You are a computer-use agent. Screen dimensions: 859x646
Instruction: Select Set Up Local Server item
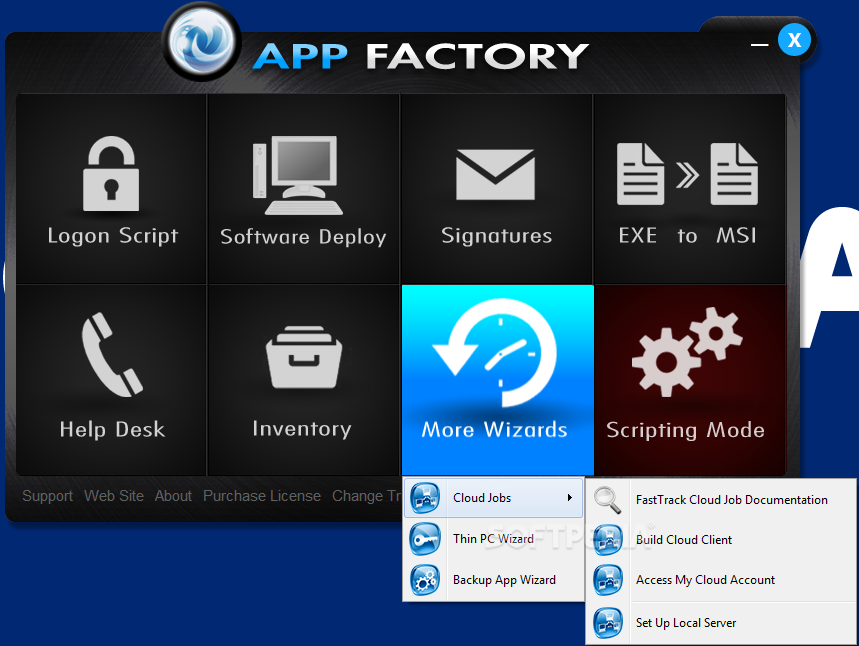pos(721,623)
